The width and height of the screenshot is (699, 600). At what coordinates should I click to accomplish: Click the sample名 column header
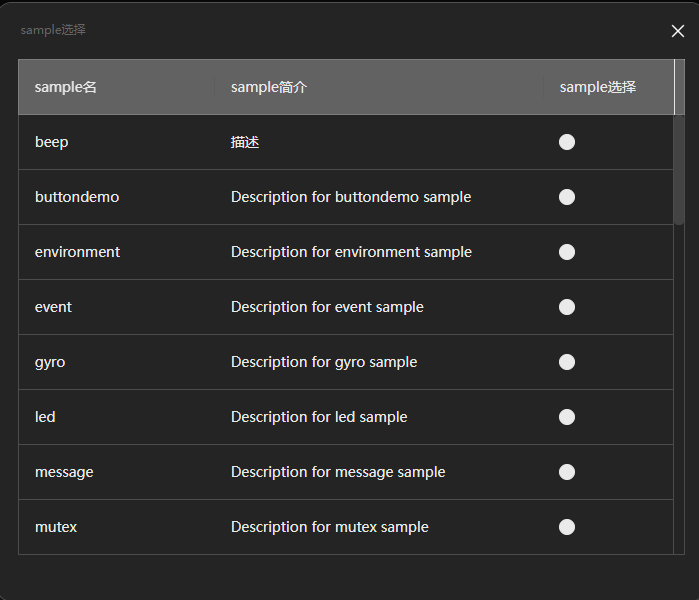(66, 87)
